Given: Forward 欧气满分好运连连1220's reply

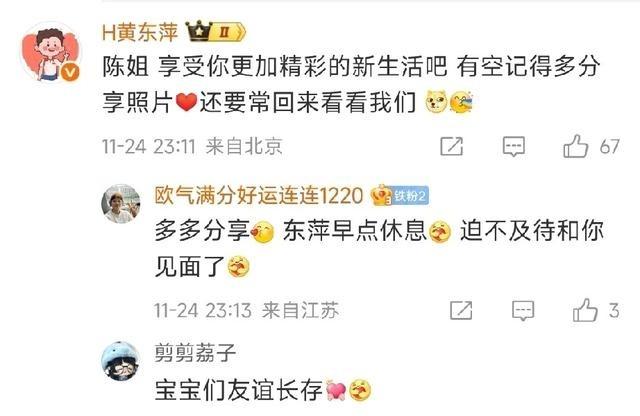Looking at the screenshot, I should click(x=461, y=310).
